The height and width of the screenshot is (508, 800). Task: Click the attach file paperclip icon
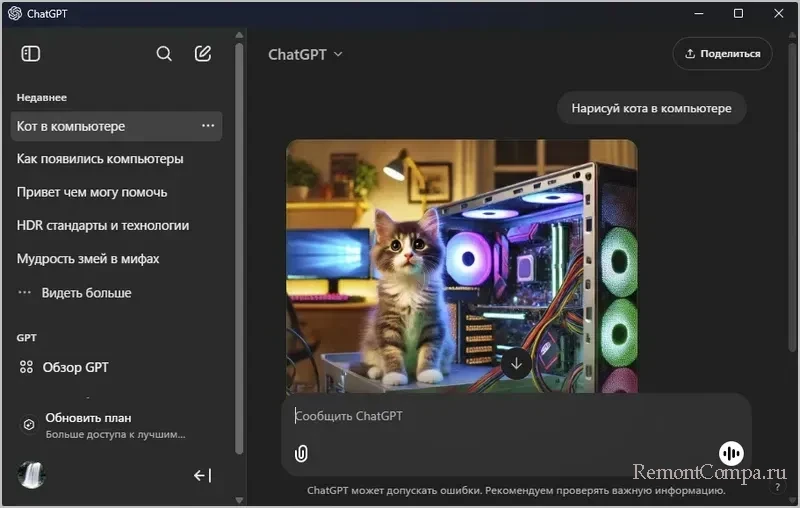[x=301, y=453]
